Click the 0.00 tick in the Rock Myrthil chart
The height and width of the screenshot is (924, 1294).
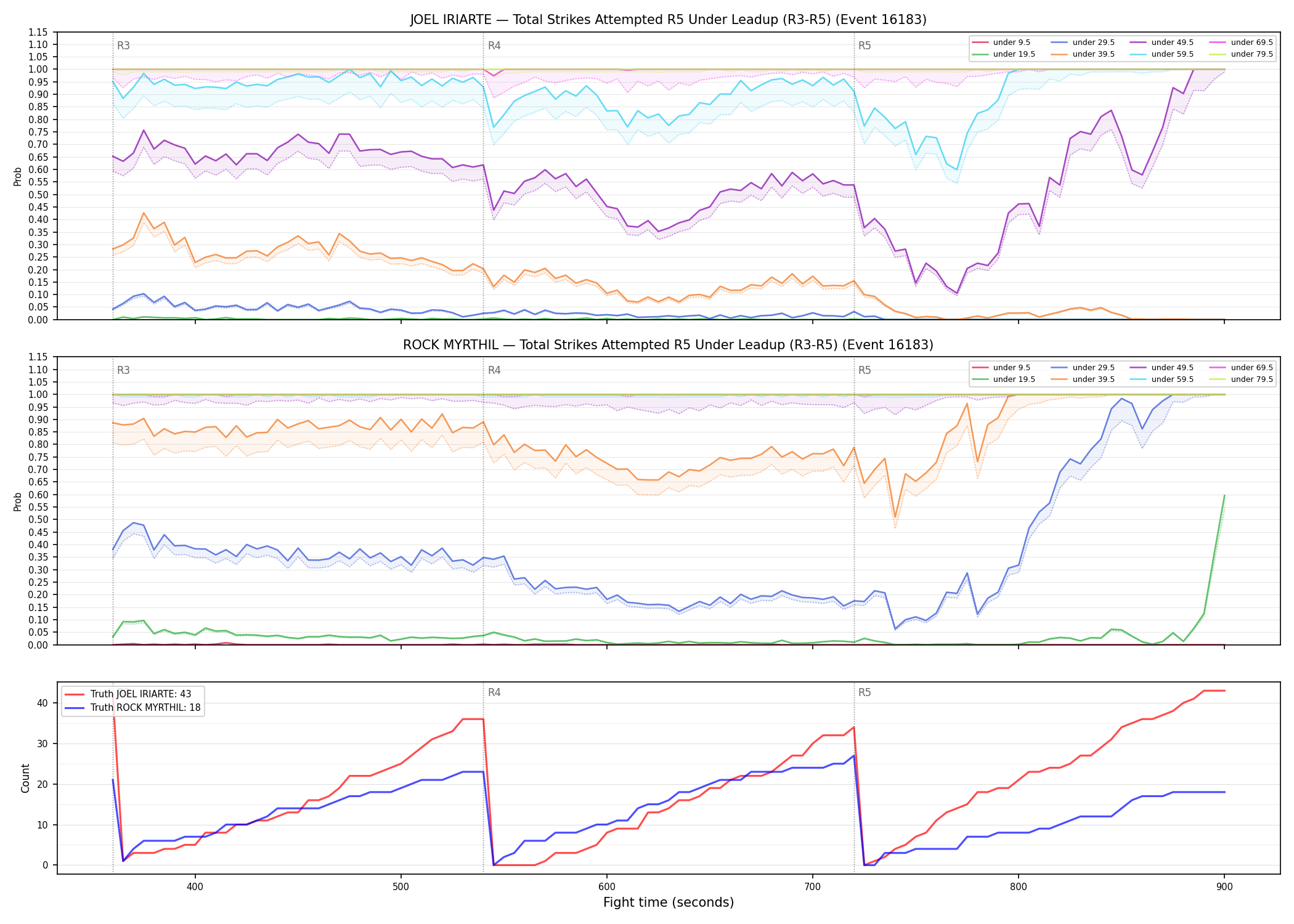point(38,645)
